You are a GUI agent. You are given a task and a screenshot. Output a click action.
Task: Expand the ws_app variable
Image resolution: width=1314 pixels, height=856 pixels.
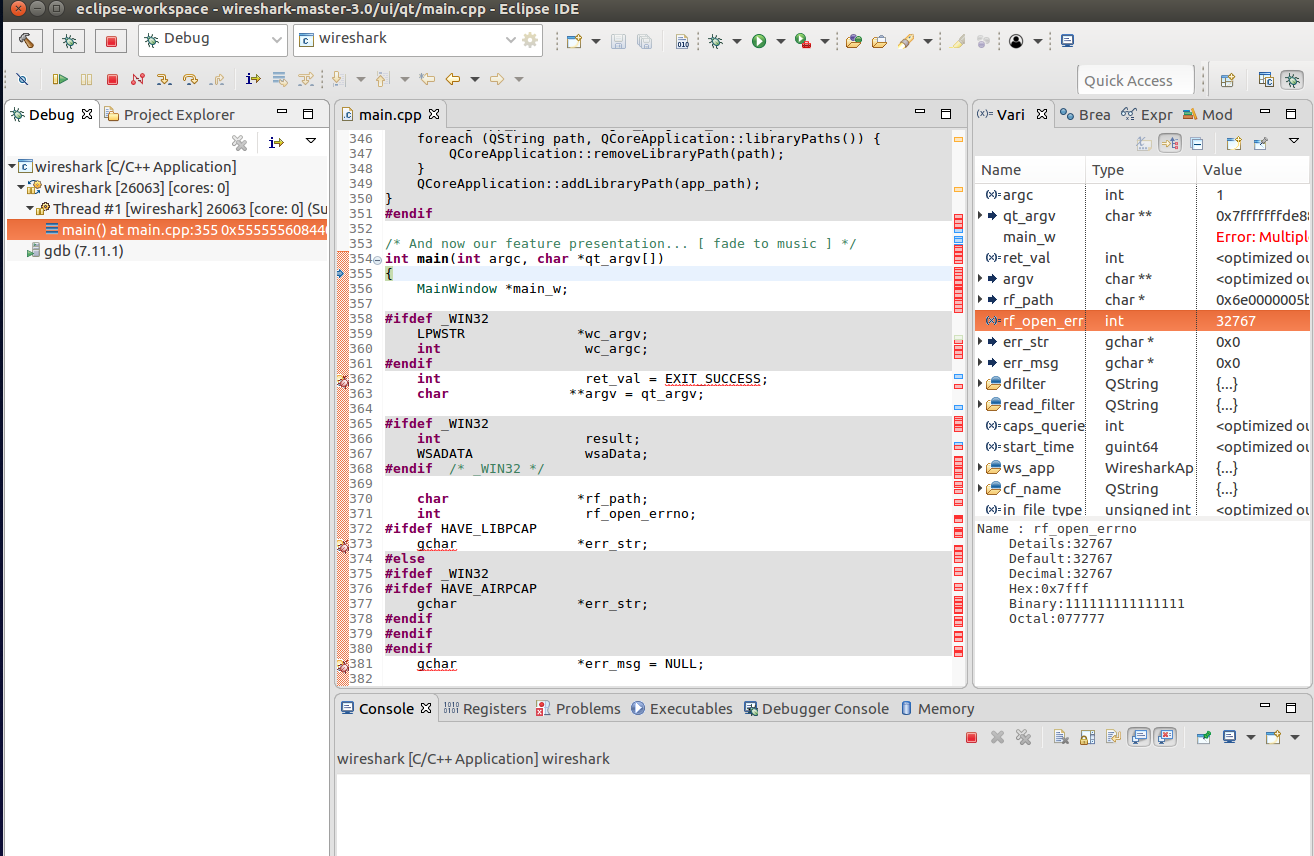tap(980, 468)
